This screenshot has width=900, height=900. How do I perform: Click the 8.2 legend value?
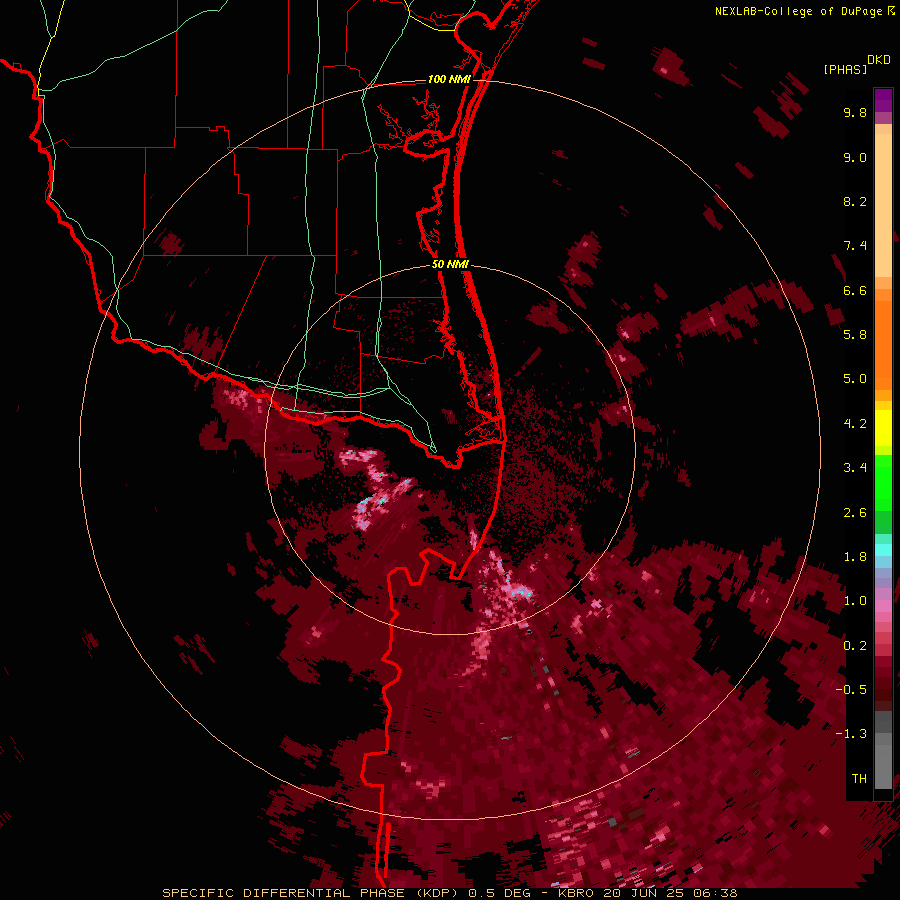pyautogui.click(x=855, y=201)
